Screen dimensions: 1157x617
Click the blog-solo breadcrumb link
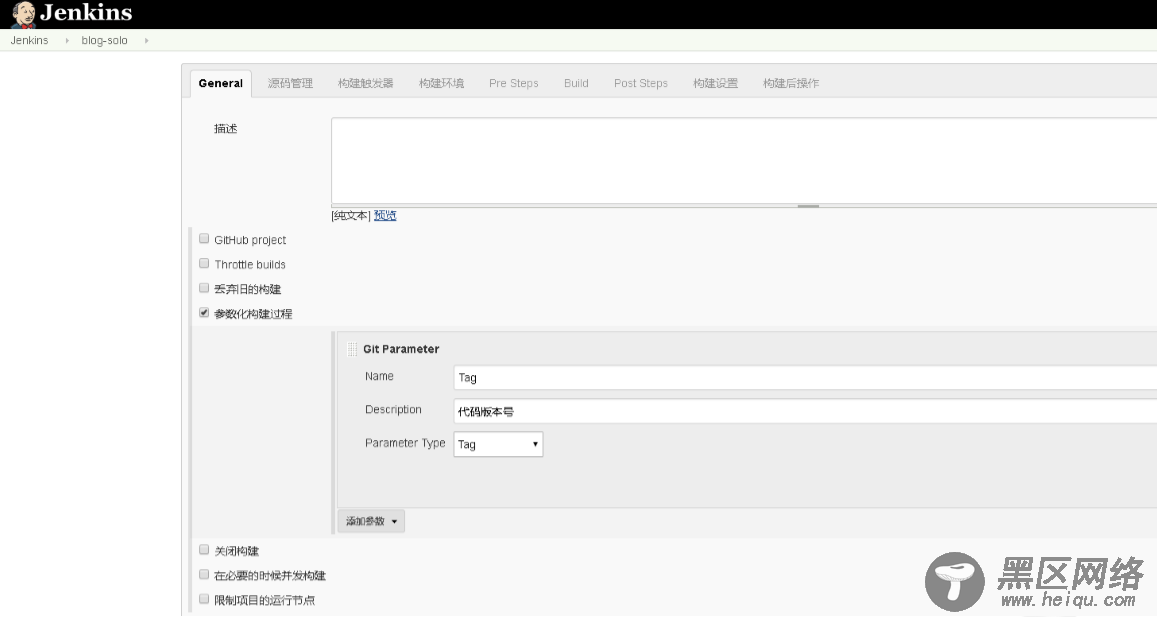(x=104, y=41)
